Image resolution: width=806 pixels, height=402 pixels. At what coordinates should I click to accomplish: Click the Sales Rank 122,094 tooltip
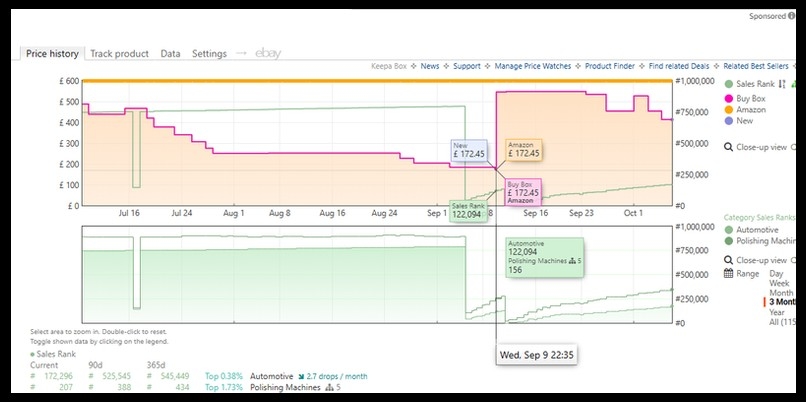[468, 211]
